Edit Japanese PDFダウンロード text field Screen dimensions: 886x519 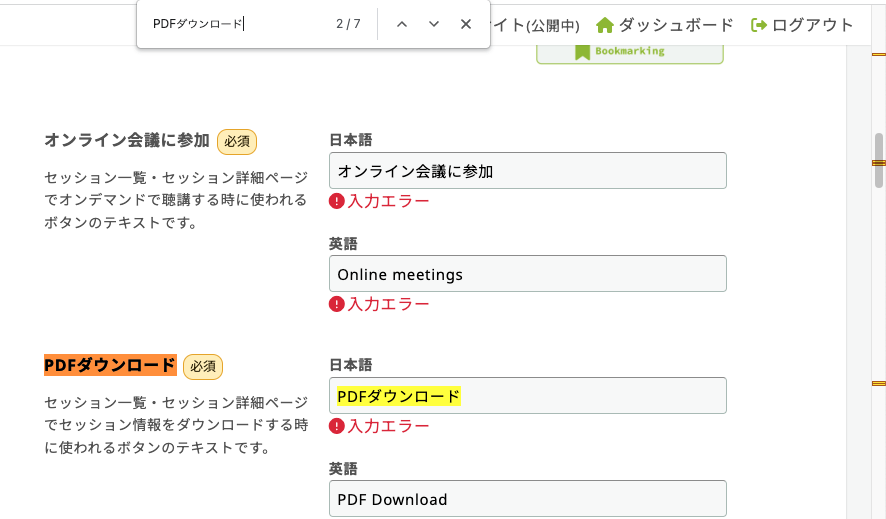click(528, 395)
